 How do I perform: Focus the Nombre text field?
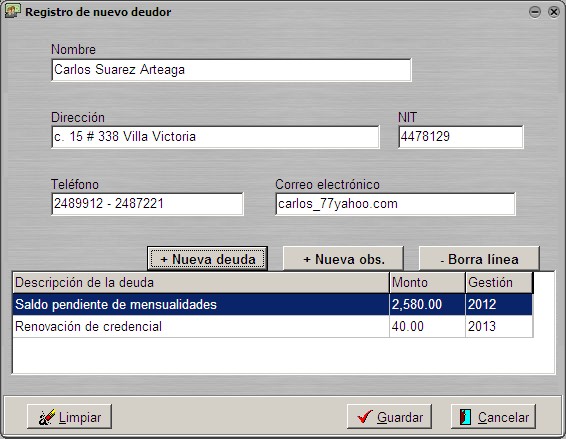coord(231,70)
